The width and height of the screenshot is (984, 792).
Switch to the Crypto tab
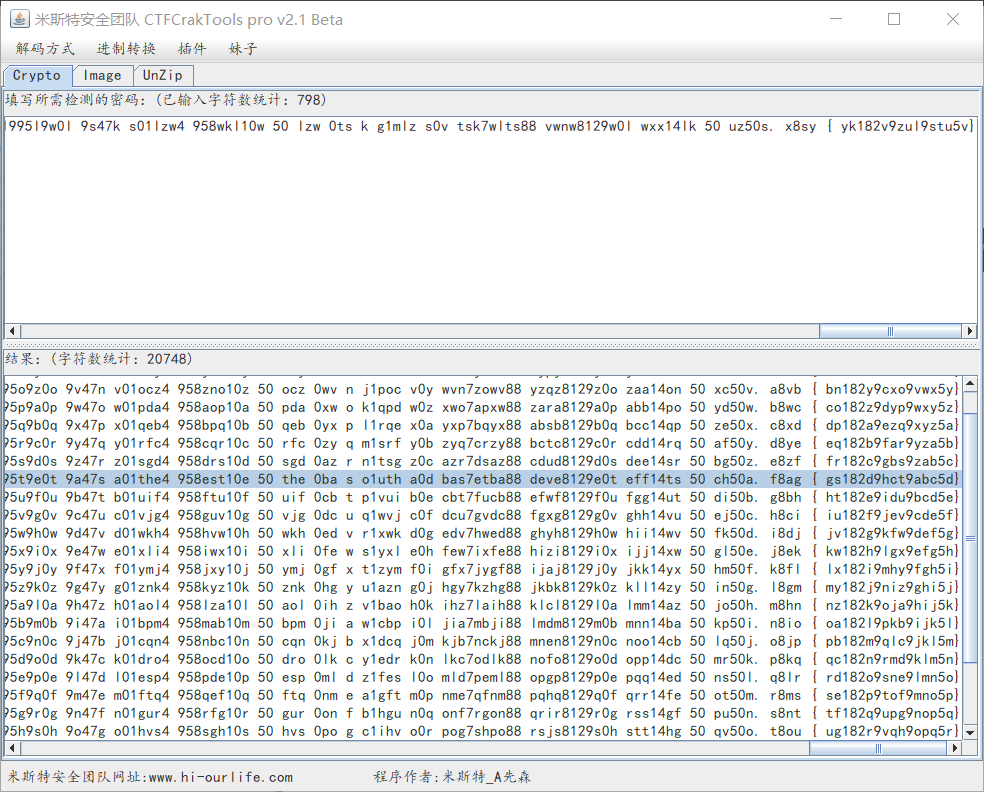(x=37, y=75)
